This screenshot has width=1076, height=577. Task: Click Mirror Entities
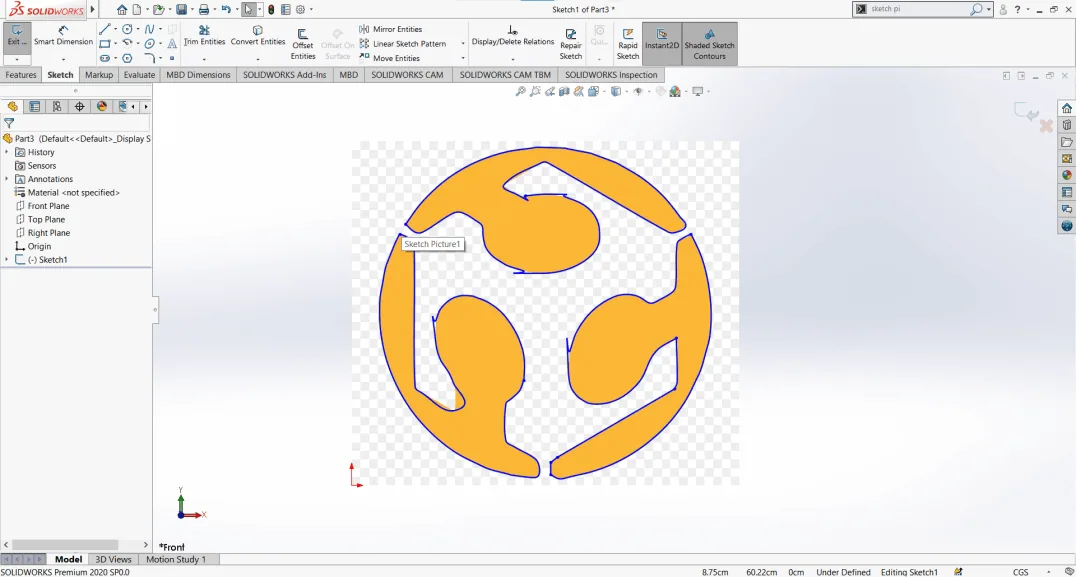(390, 29)
